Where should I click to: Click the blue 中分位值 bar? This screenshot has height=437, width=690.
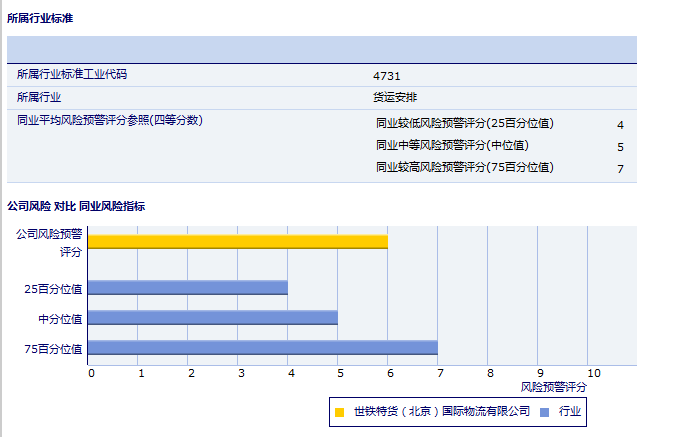pos(212,318)
